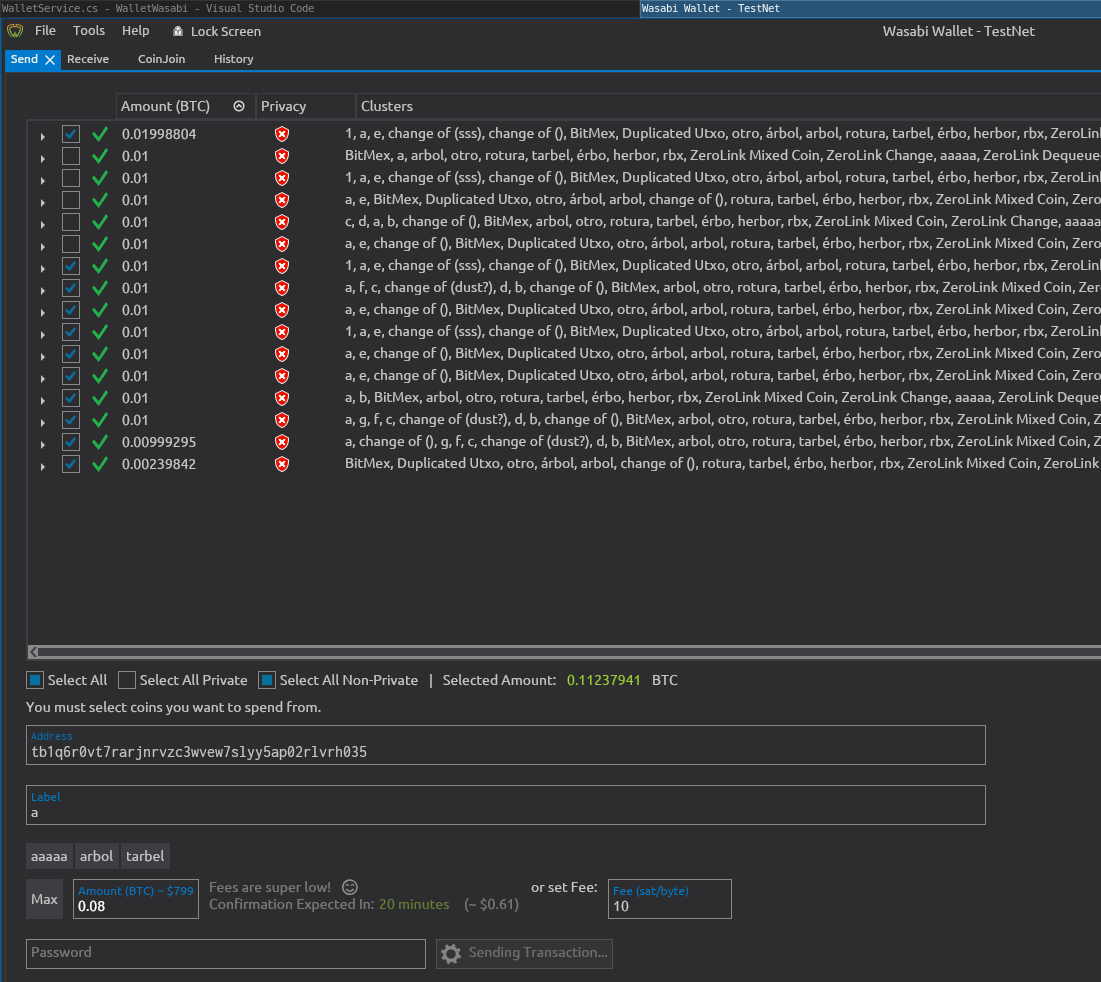Screen dimensions: 1101x982
Task: Click red shield on 0.01 row starting 'a, g, f, c'
Action: tap(282, 420)
